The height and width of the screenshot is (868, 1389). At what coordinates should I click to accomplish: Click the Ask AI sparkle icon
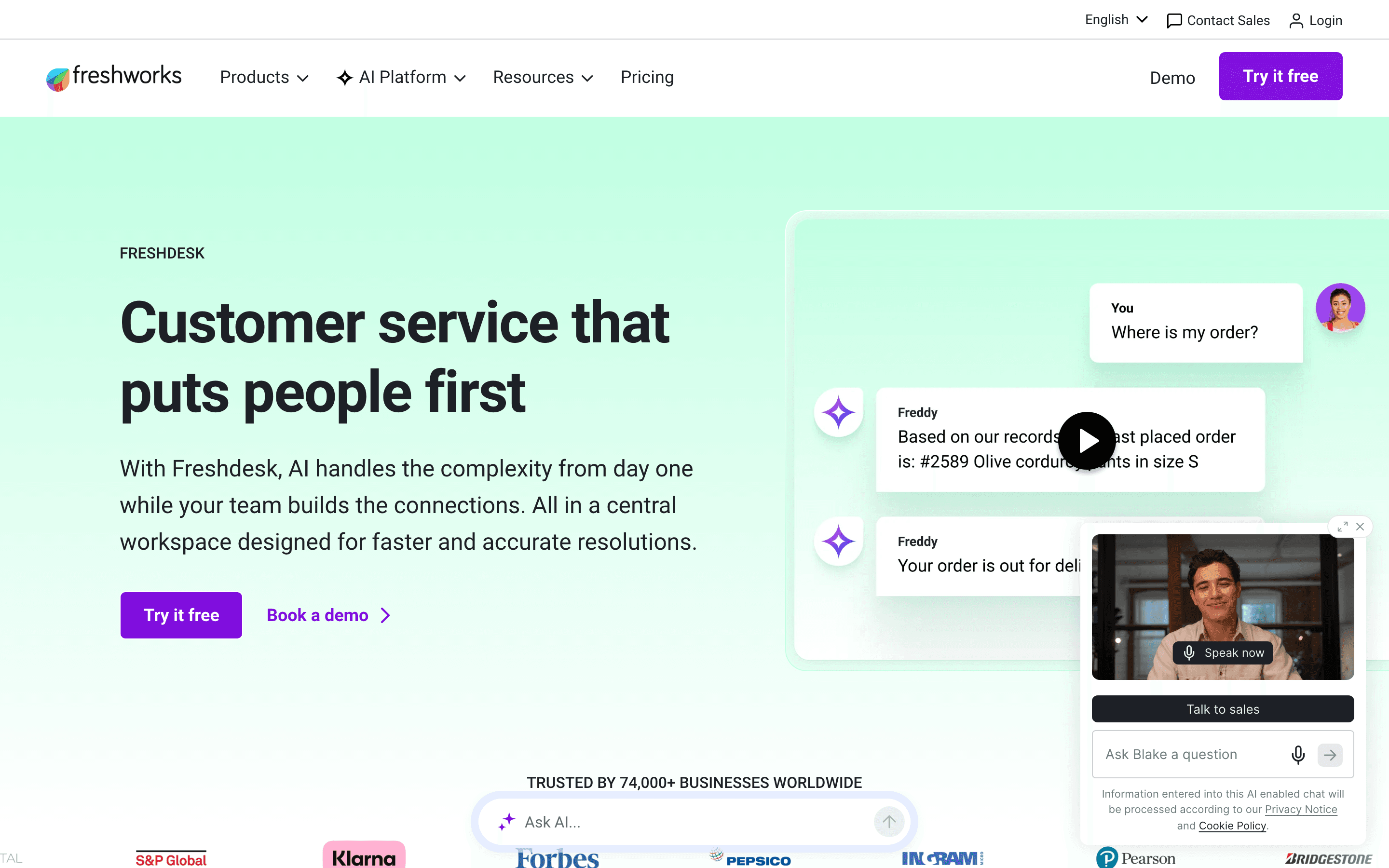[x=506, y=822]
